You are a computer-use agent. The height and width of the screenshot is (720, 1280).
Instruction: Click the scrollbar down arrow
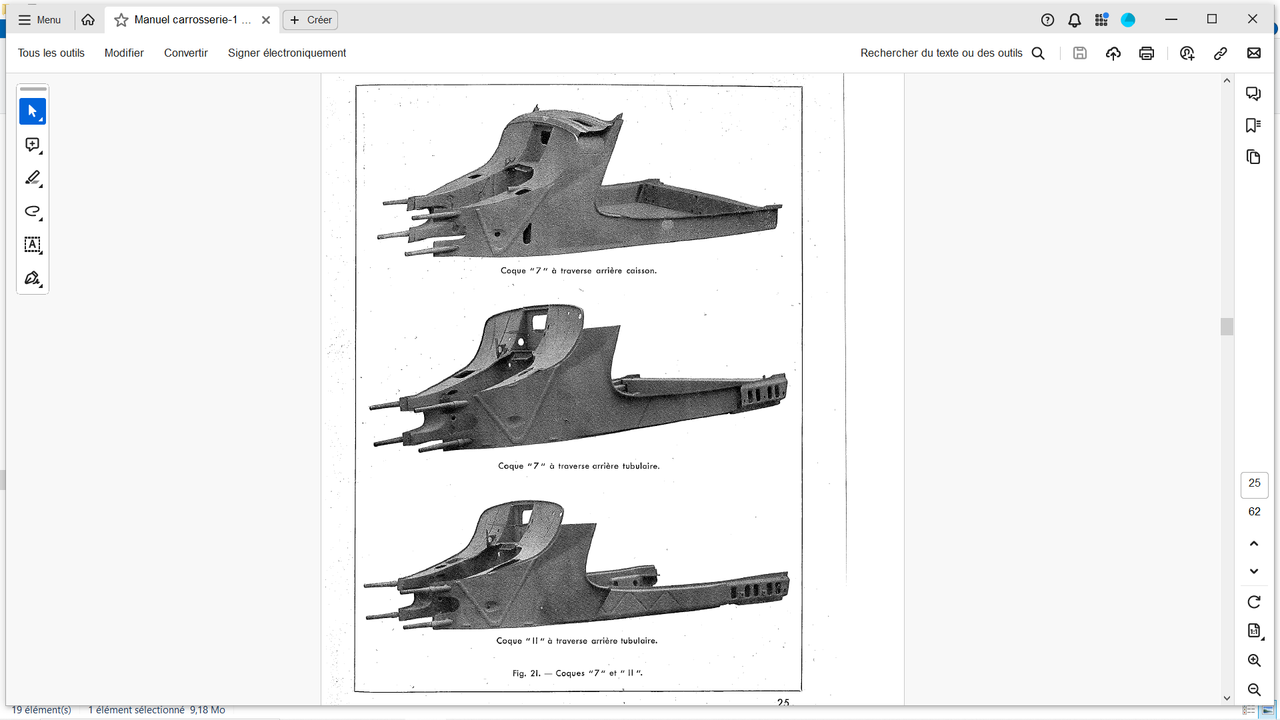[1227, 698]
